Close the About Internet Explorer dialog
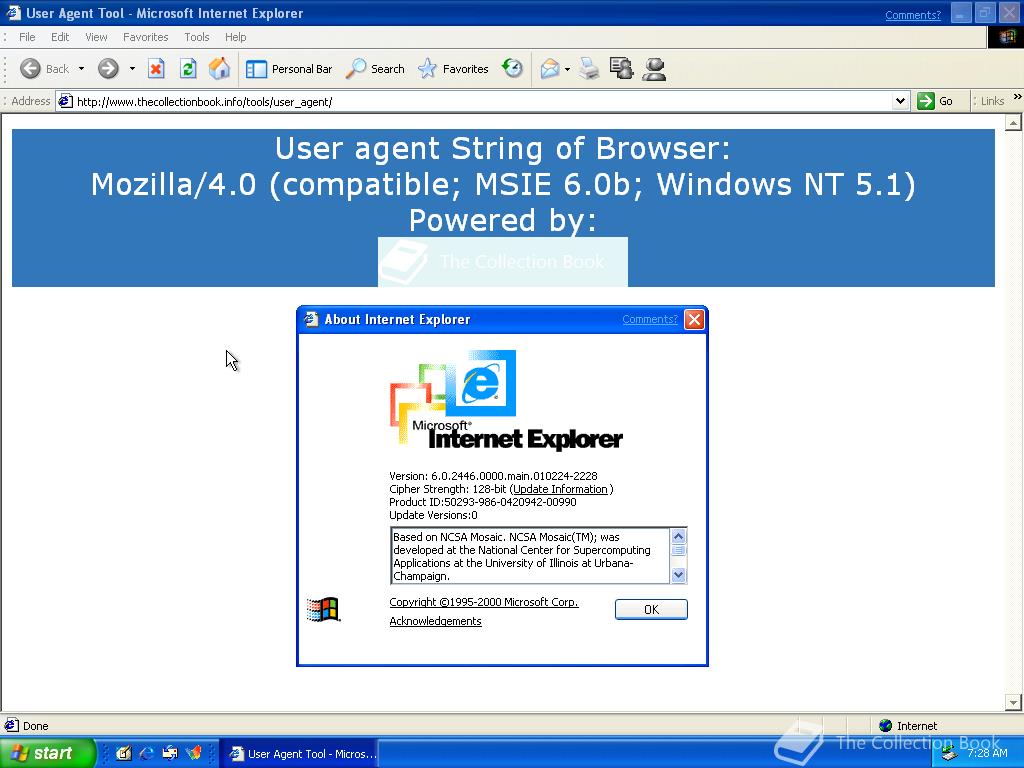1024x768 pixels. pos(694,319)
